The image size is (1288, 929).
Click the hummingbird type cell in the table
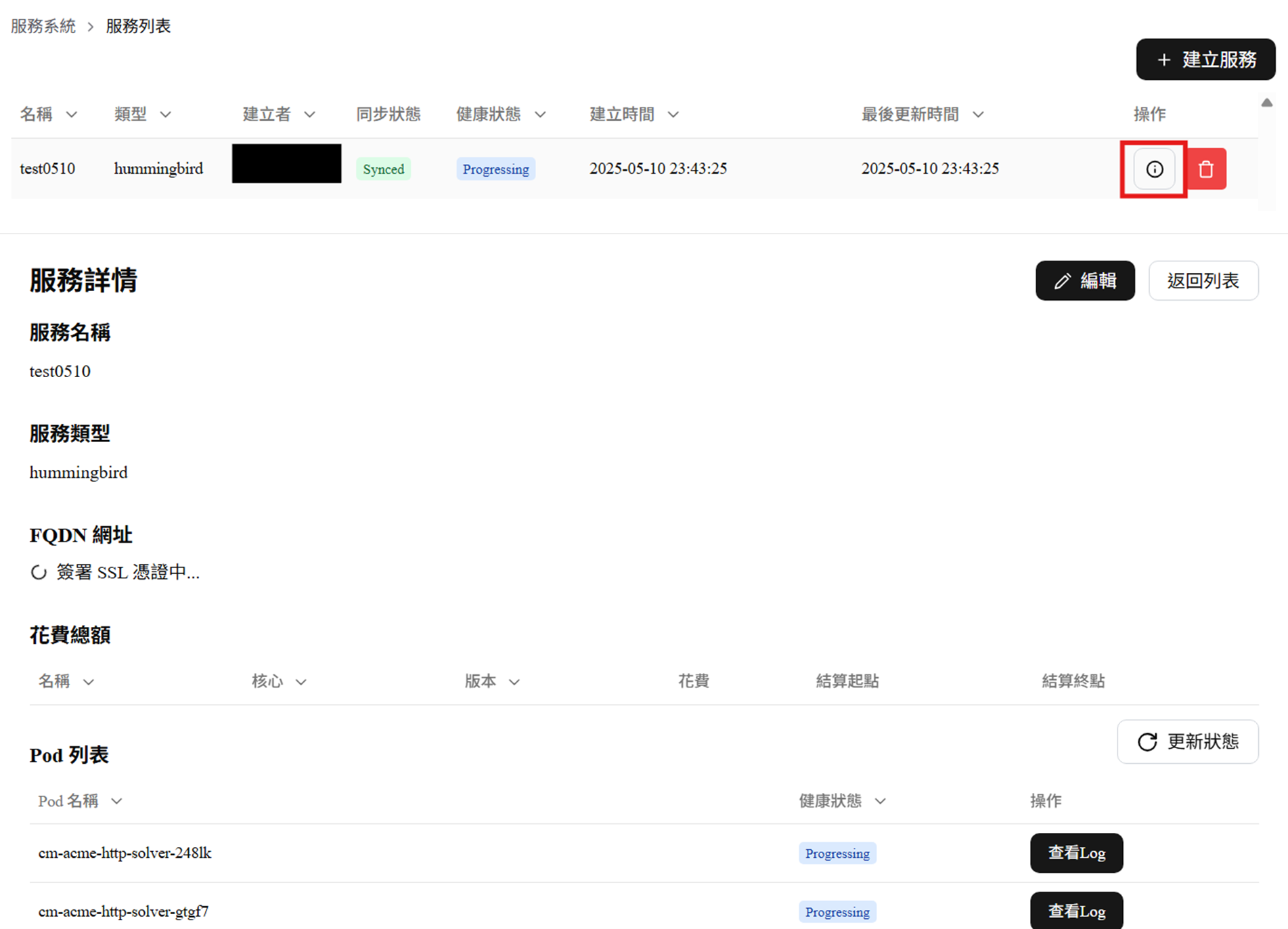click(x=158, y=169)
